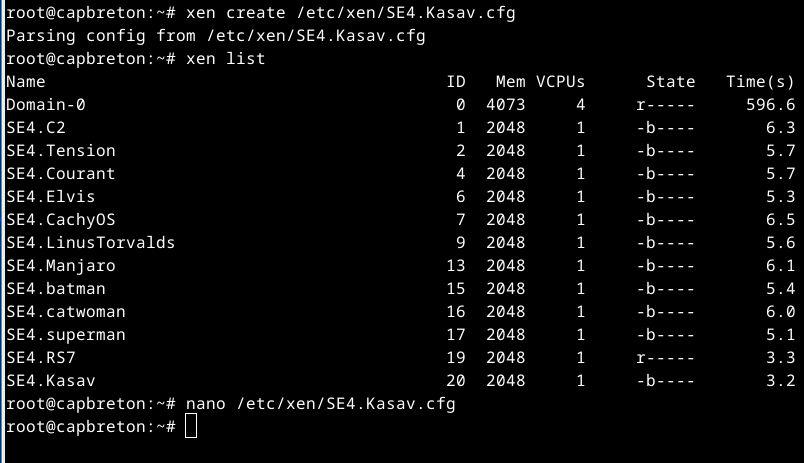Click the terminal cursor at the last prompt
The width and height of the screenshot is (804, 463).
[192, 427]
